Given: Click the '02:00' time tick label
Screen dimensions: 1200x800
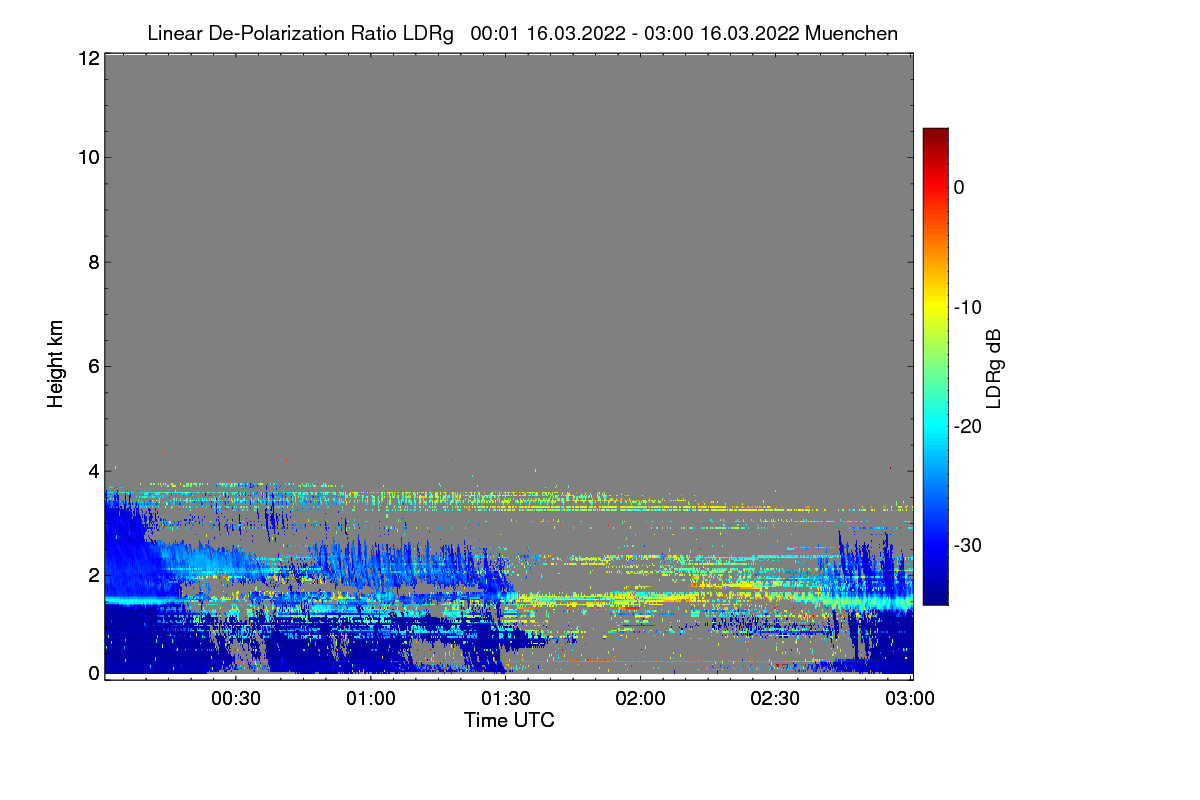Looking at the screenshot, I should 641,699.
